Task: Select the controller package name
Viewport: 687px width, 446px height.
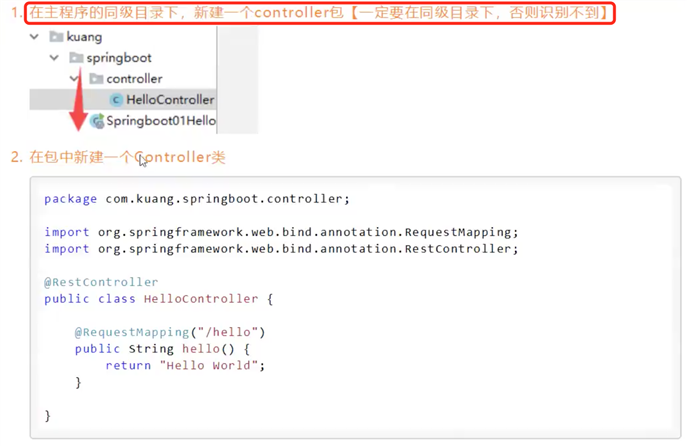Action: [x=134, y=79]
